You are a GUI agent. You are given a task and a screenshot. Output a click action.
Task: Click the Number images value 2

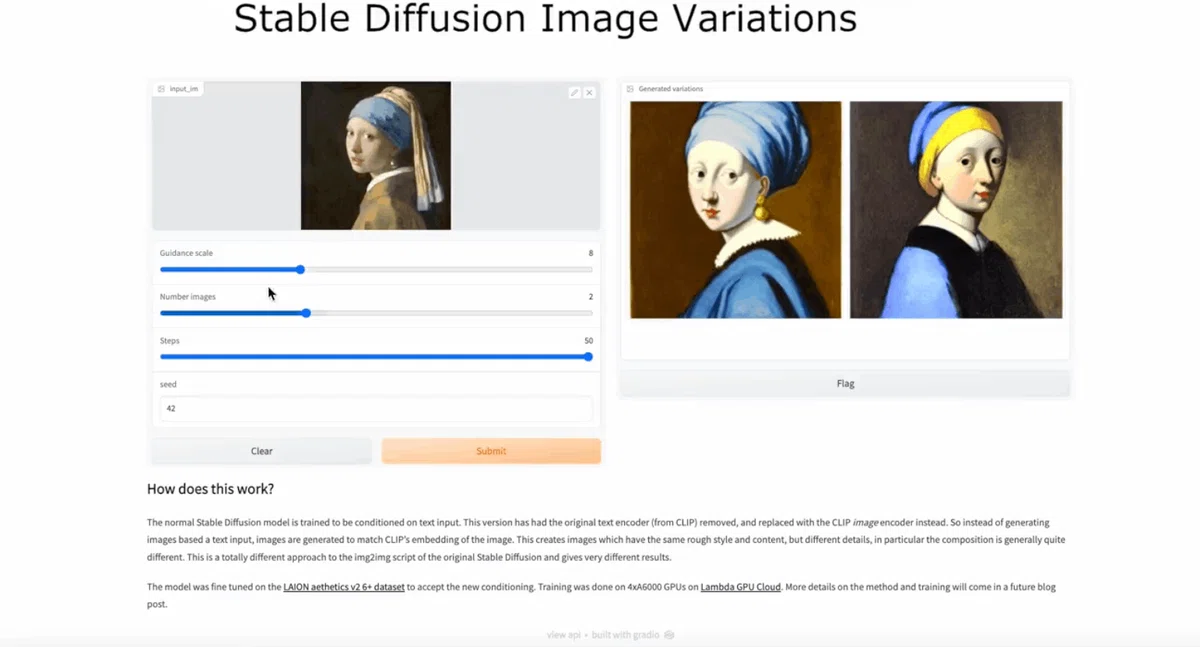(591, 297)
